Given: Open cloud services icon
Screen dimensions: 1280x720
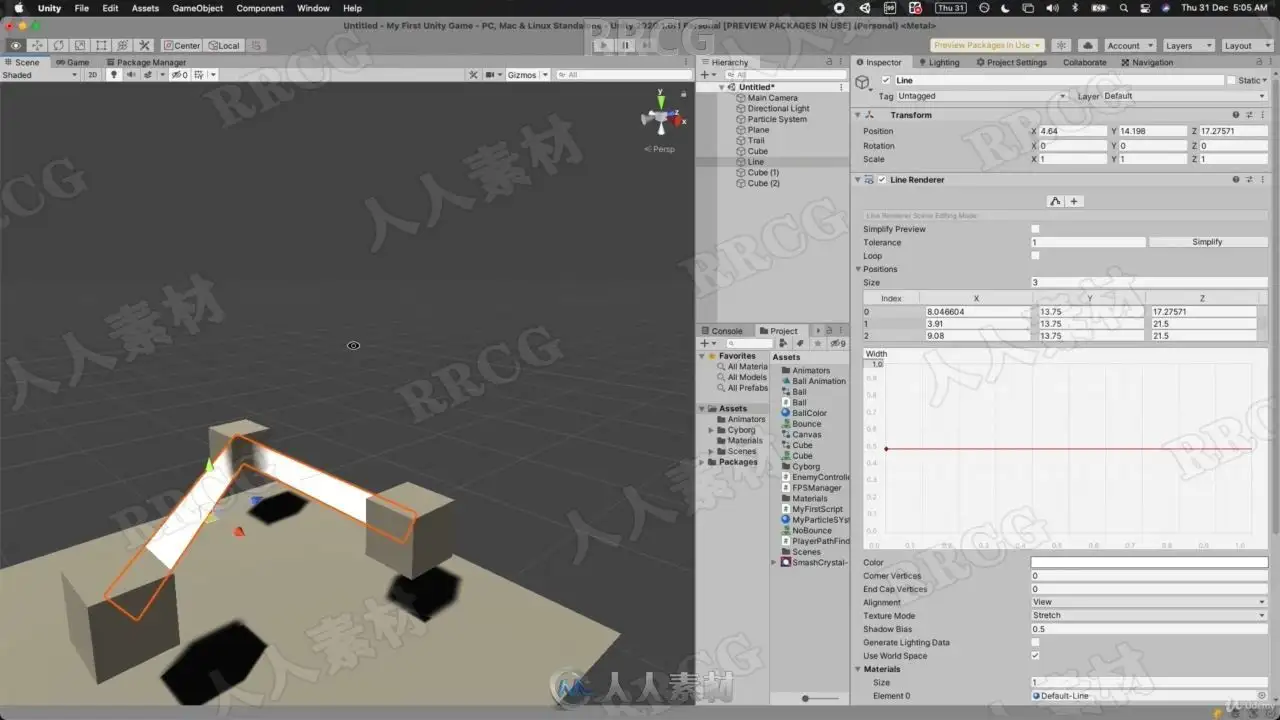Looking at the screenshot, I should (1088, 45).
